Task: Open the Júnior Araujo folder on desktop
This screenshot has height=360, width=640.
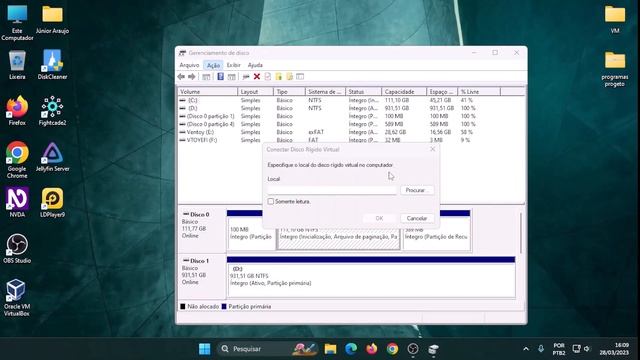Action: tap(52, 20)
